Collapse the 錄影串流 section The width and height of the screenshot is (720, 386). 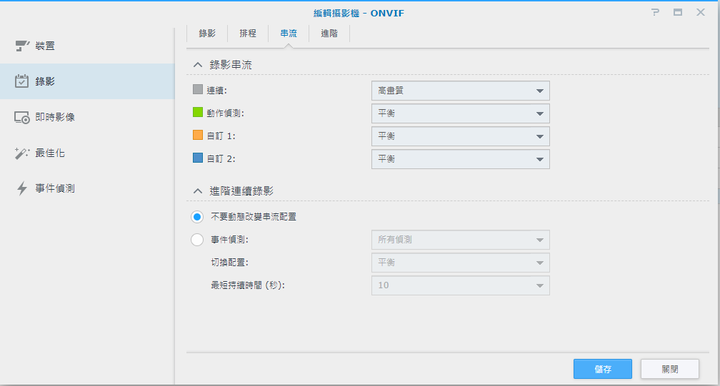(x=197, y=65)
